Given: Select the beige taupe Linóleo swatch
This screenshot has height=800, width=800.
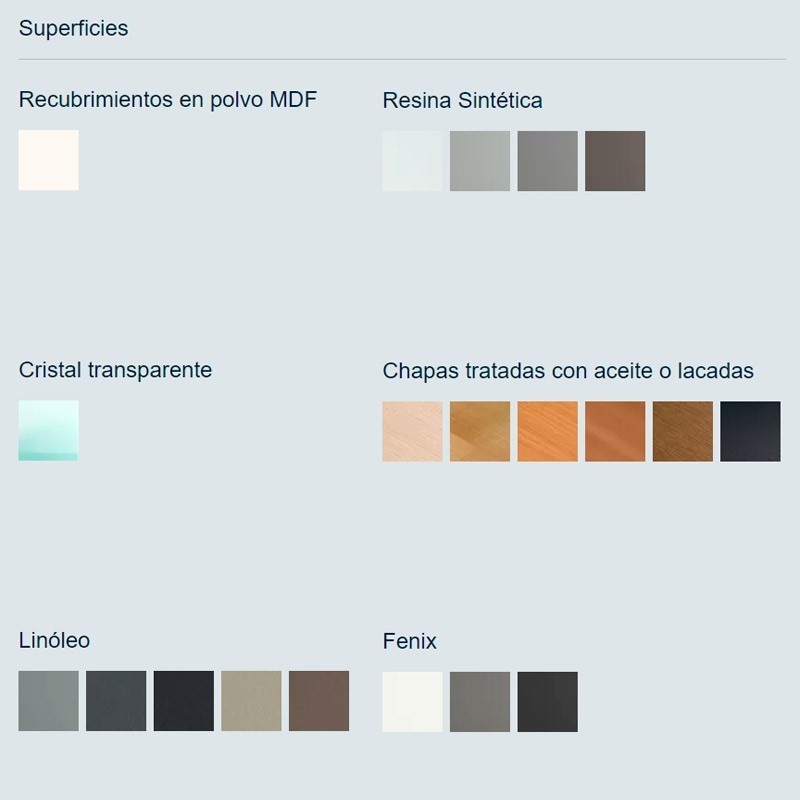Looking at the screenshot, I should (x=251, y=701).
